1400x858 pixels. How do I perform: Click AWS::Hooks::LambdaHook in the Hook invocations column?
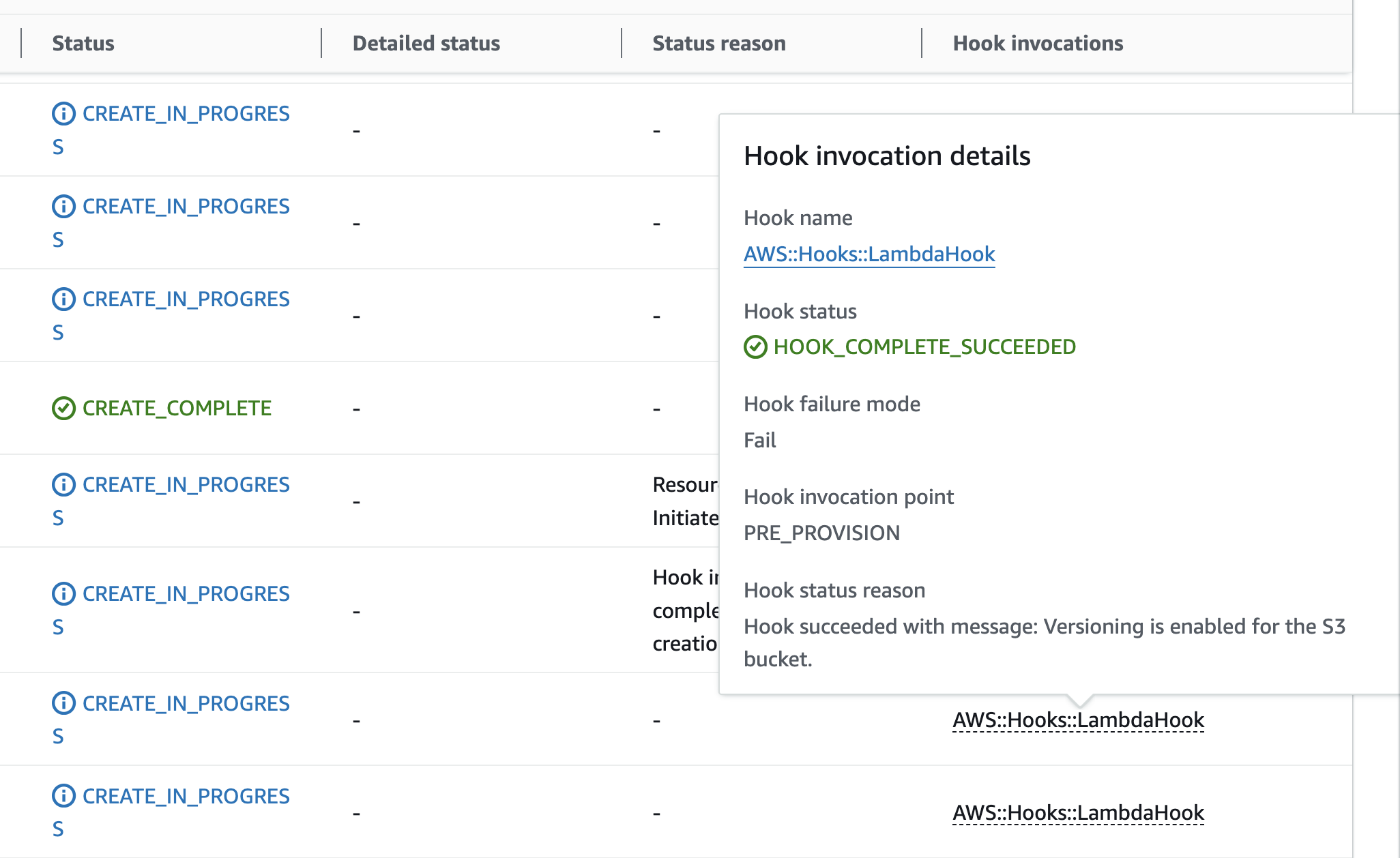tap(1078, 719)
